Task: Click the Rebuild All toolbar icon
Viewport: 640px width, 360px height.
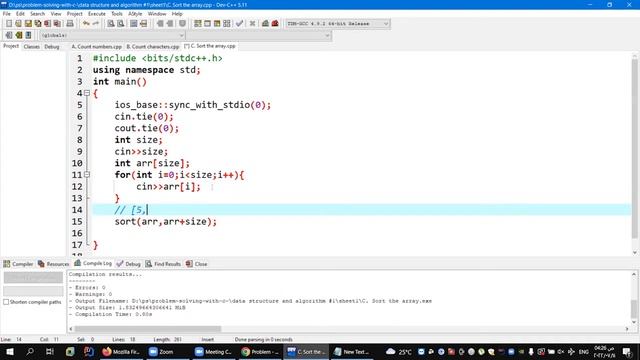Action: tap(227, 24)
